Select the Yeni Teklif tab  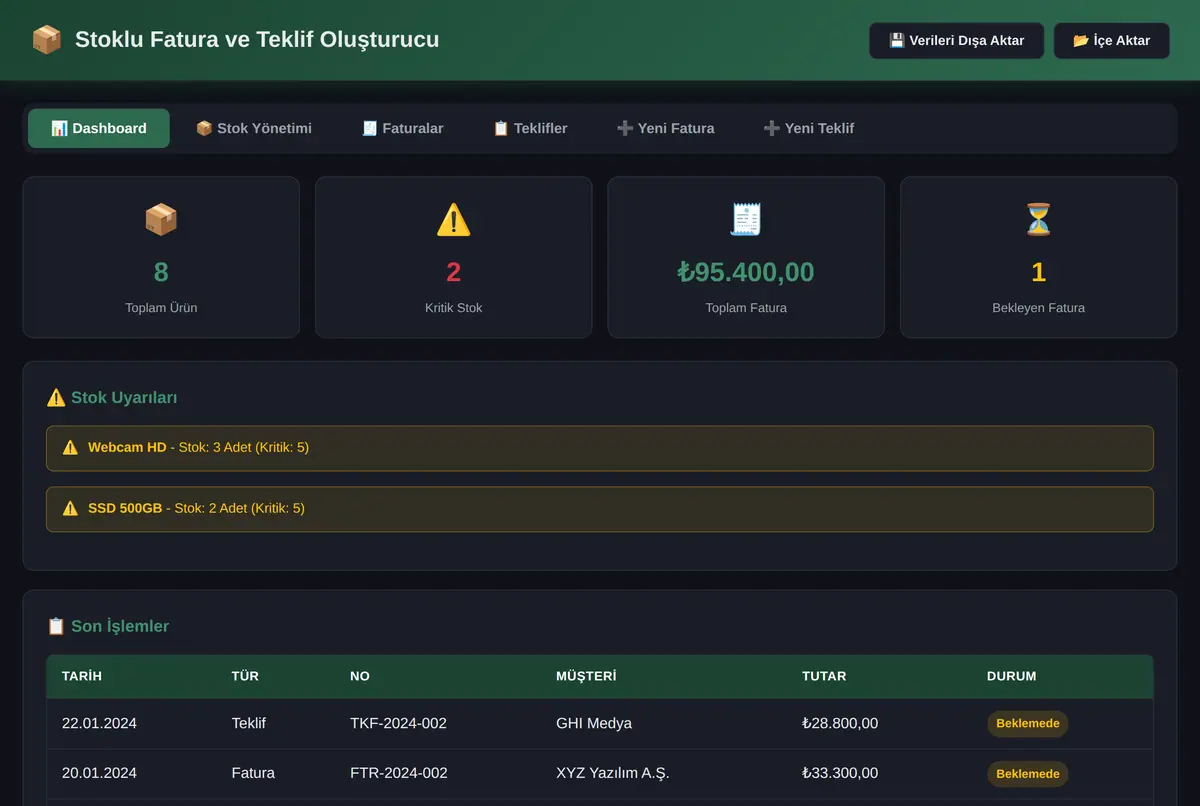[x=809, y=128]
